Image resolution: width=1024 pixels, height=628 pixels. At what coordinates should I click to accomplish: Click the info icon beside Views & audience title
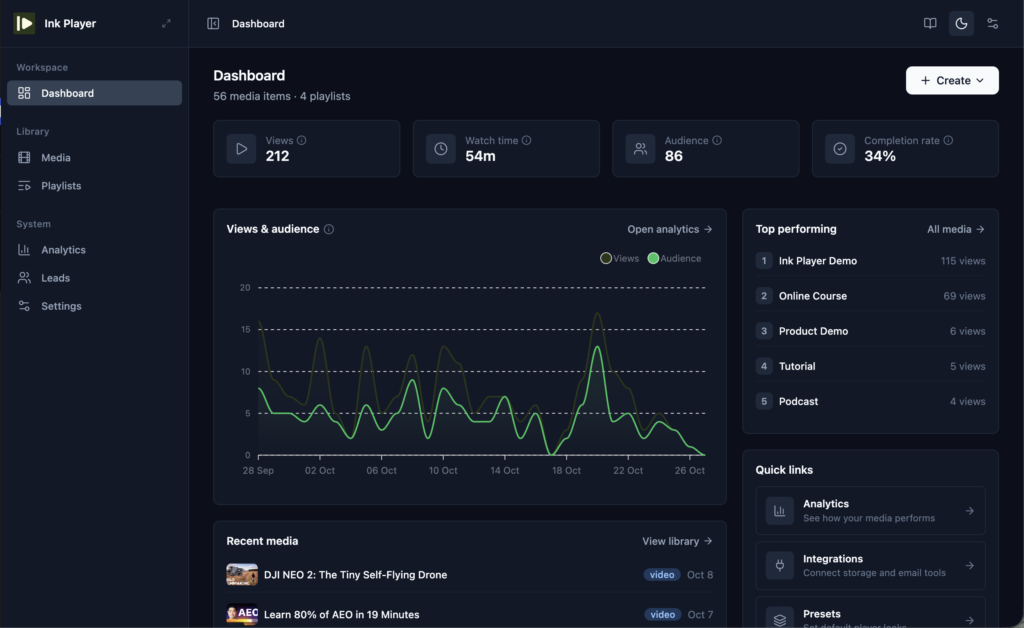coord(329,229)
